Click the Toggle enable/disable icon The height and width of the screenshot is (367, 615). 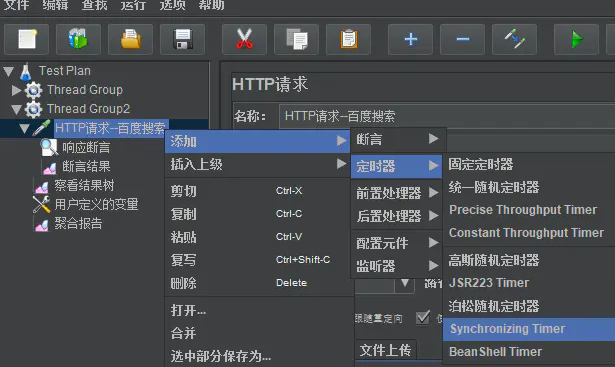(x=514, y=39)
